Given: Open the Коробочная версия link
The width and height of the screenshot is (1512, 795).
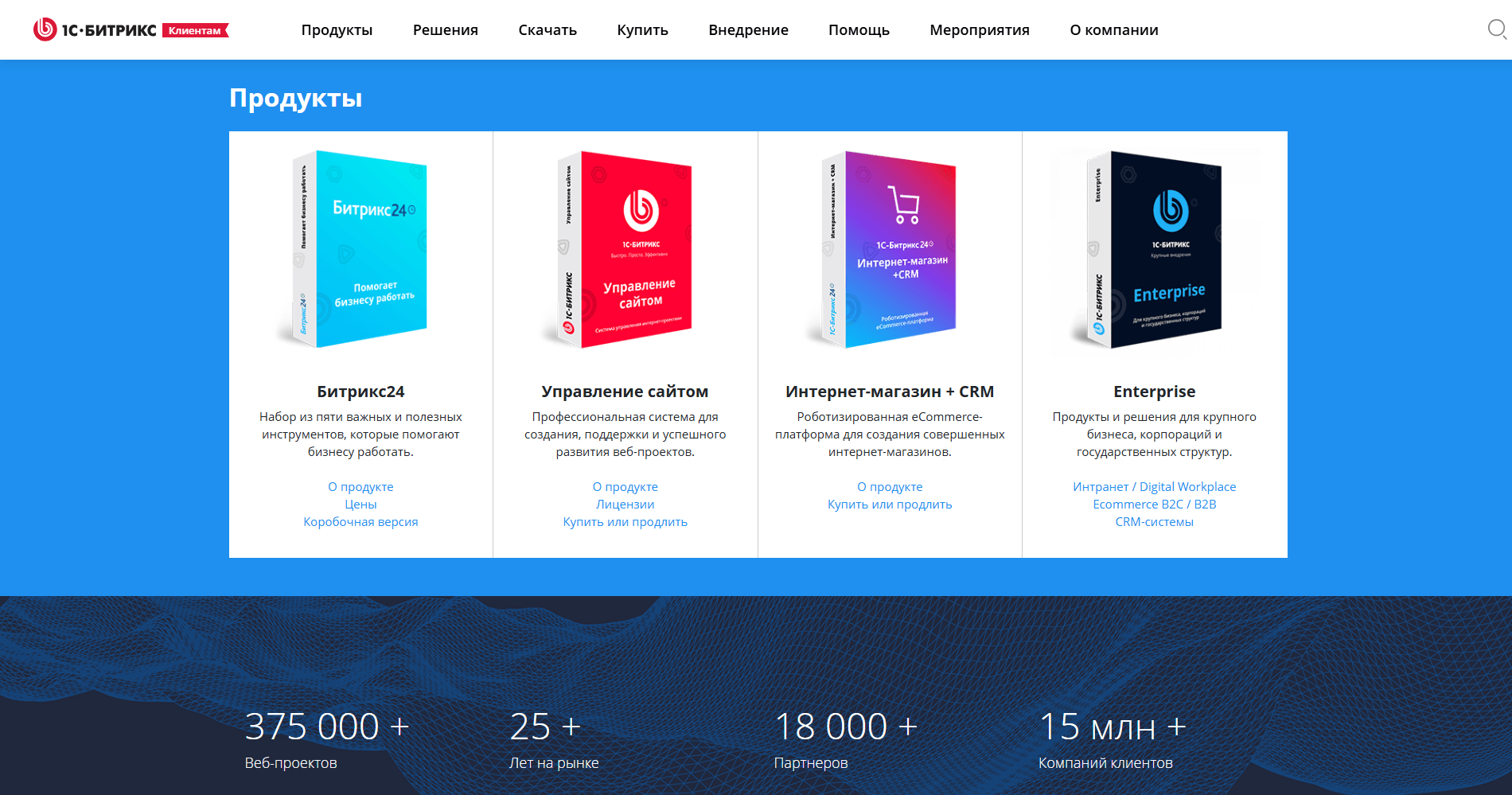Looking at the screenshot, I should (x=360, y=522).
